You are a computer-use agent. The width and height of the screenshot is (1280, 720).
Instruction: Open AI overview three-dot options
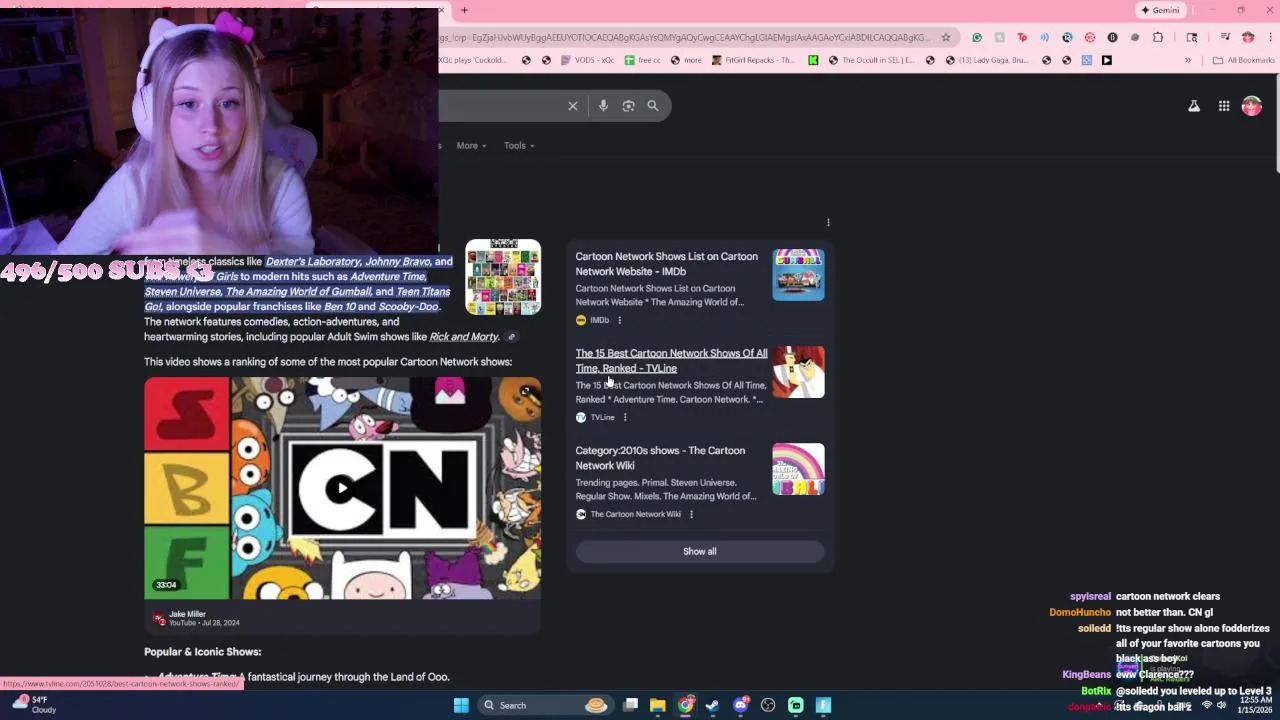click(x=828, y=222)
